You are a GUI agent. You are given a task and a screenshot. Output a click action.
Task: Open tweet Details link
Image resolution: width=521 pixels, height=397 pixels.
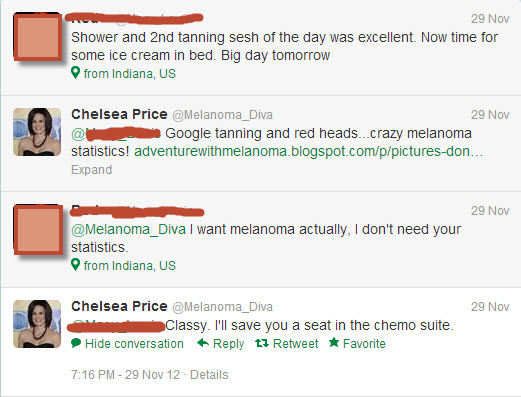[x=209, y=375]
